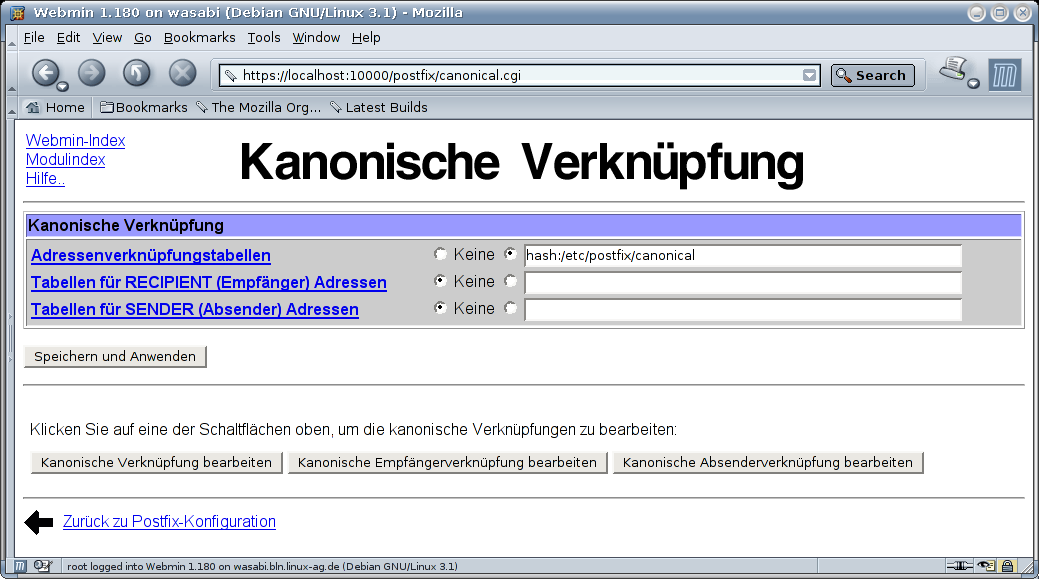Click the Print toolbar icon
The width and height of the screenshot is (1039, 579).
[x=953, y=69]
